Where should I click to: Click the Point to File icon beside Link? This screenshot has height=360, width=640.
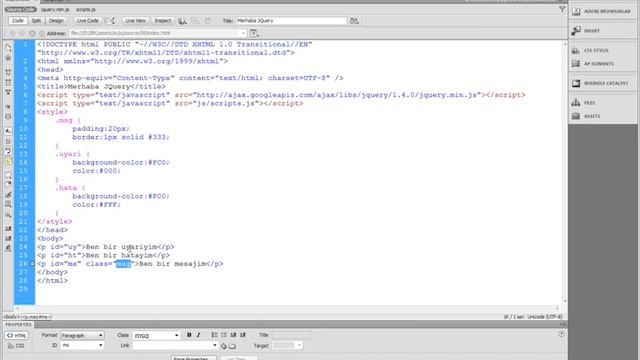224,346
